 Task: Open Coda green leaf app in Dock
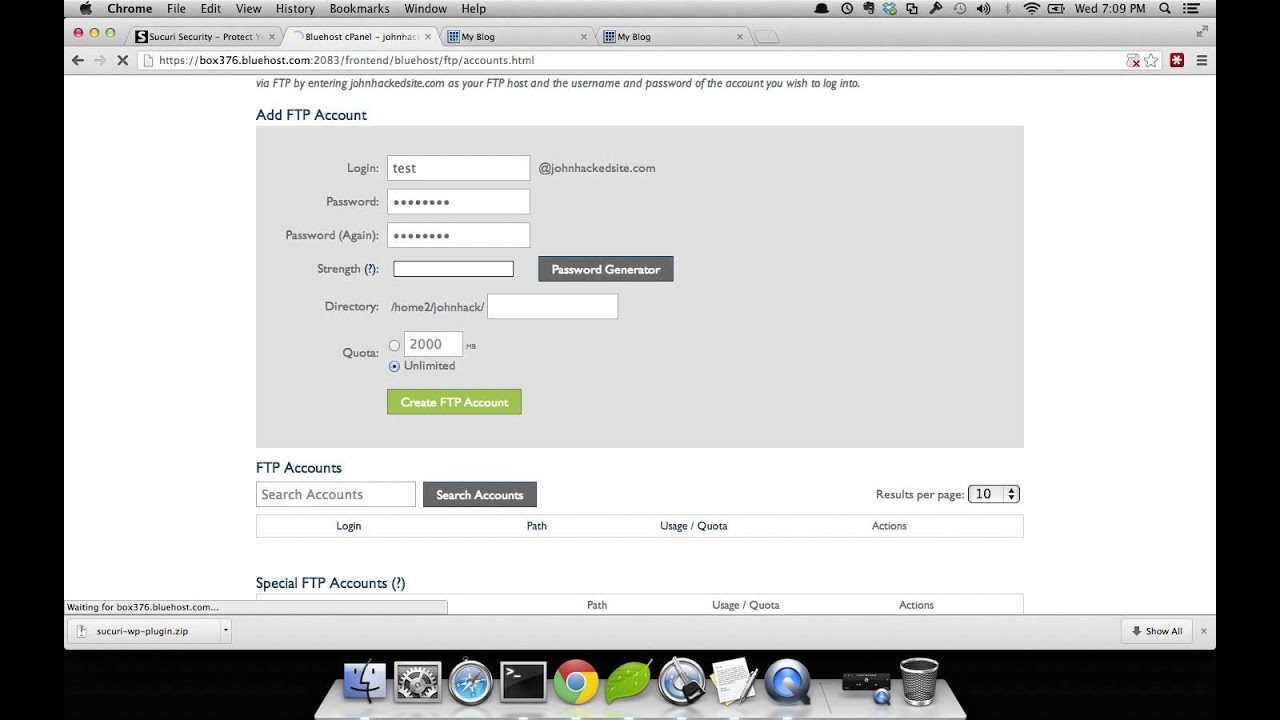tap(628, 682)
